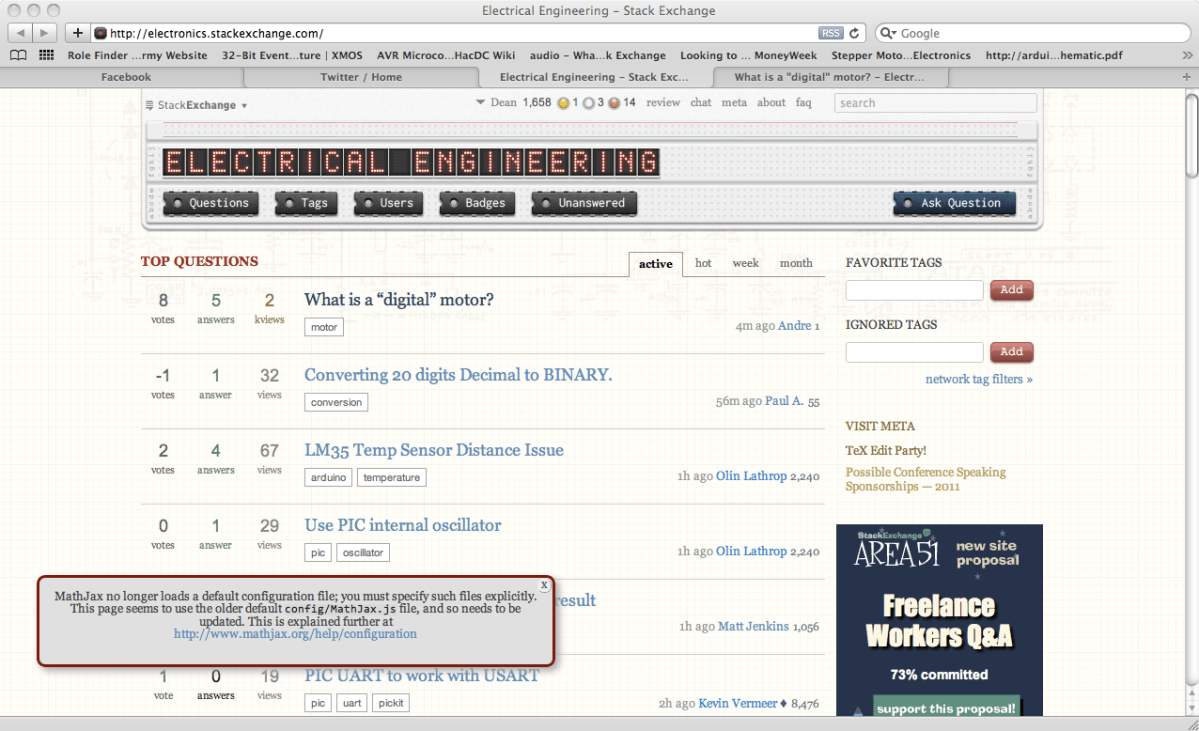Open the Badges nav button
Screen dimensions: 1199x731
click(477, 203)
